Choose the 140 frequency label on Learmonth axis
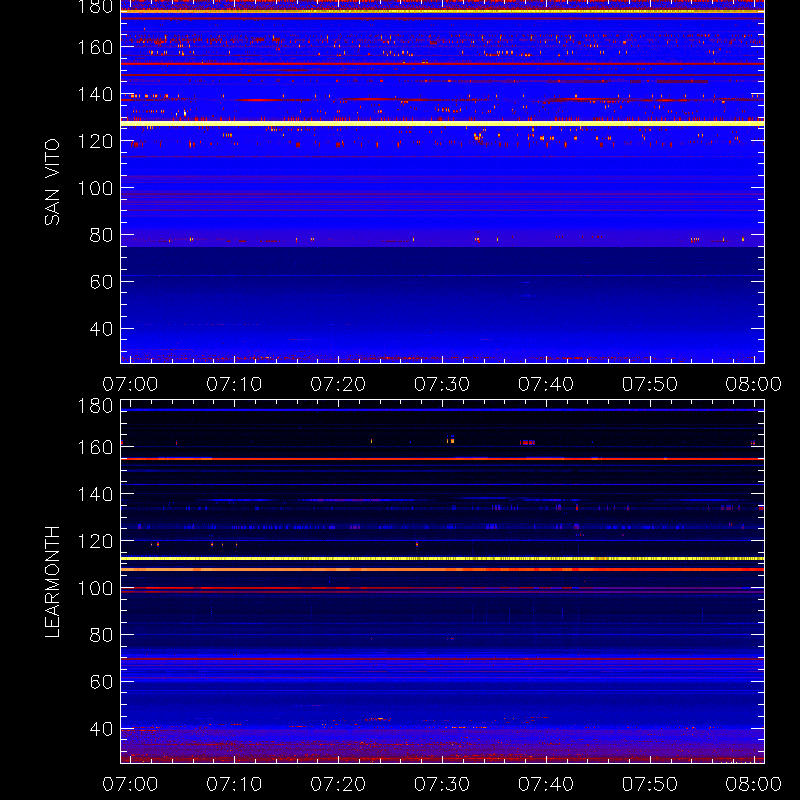 click(x=95, y=494)
